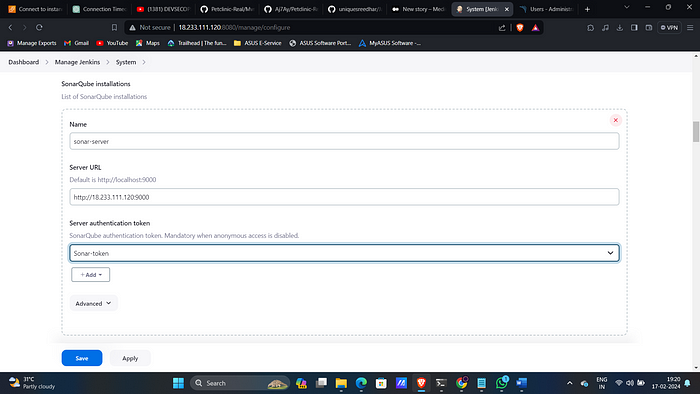
Task: Click the VPN button
Action: pos(669,27)
